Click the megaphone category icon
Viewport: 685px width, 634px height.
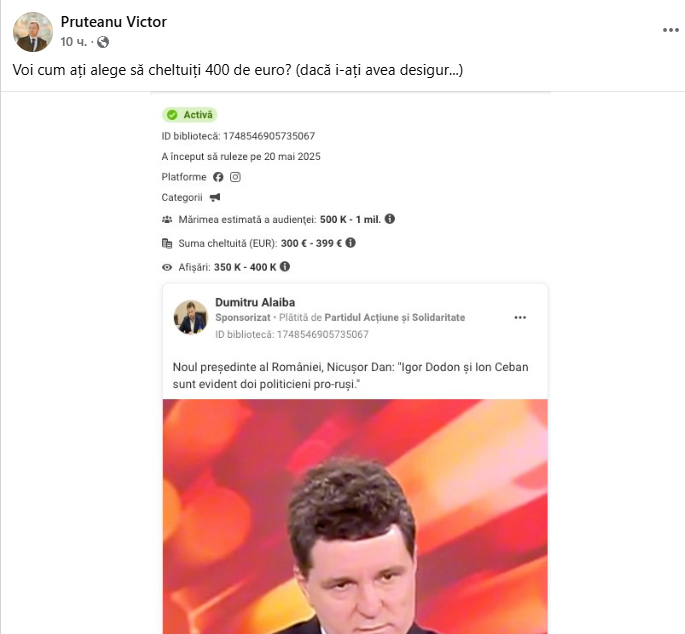coord(214,197)
